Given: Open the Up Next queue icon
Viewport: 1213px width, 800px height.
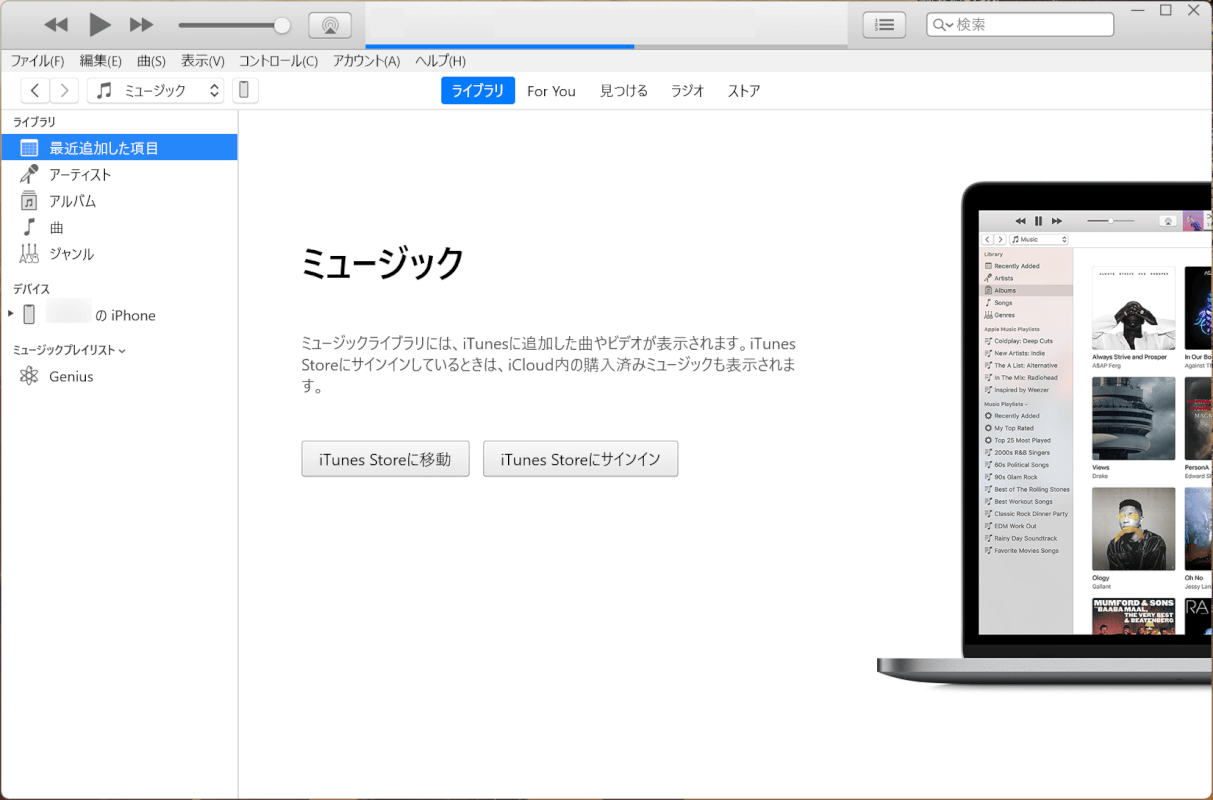Looking at the screenshot, I should click(x=884, y=24).
